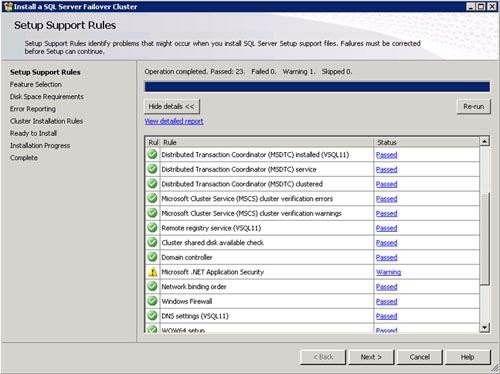The height and width of the screenshot is (374, 500).
Task: Click the rules list scrollbar up arrow
Action: point(484,141)
